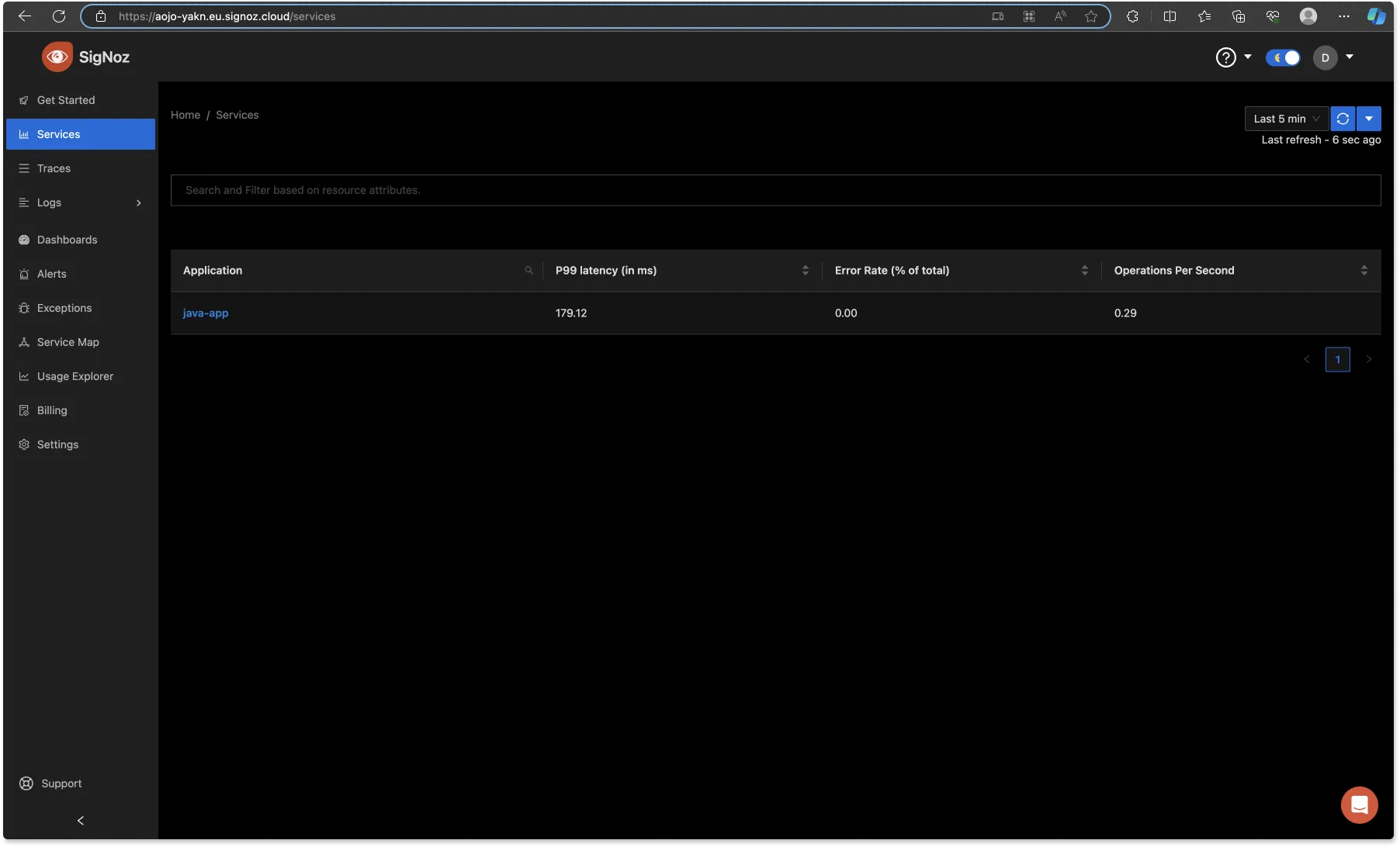This screenshot has height=847, width=1400.
Task: Sort by Operations Per Second column
Action: tap(1364, 271)
